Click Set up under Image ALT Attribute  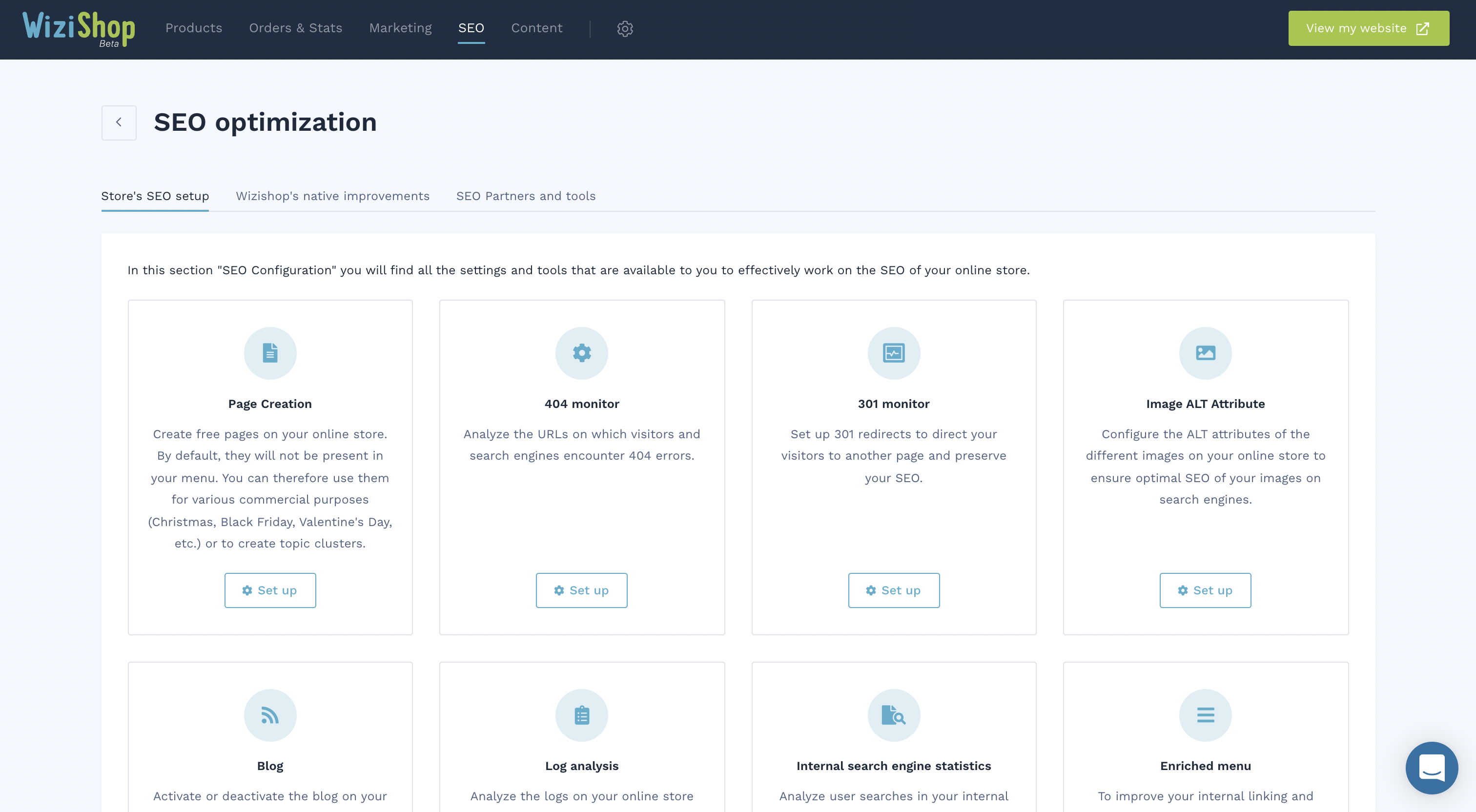1205,590
